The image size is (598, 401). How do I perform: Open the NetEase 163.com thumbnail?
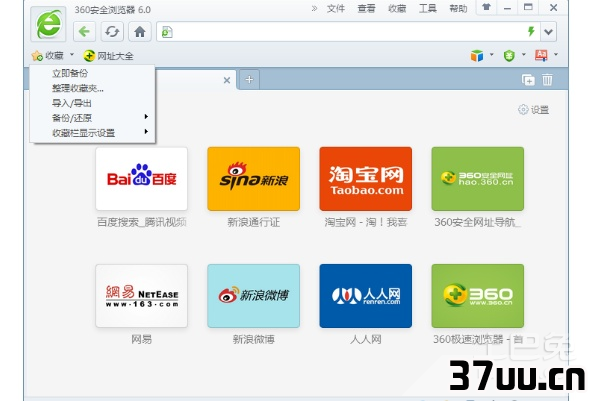[141, 296]
